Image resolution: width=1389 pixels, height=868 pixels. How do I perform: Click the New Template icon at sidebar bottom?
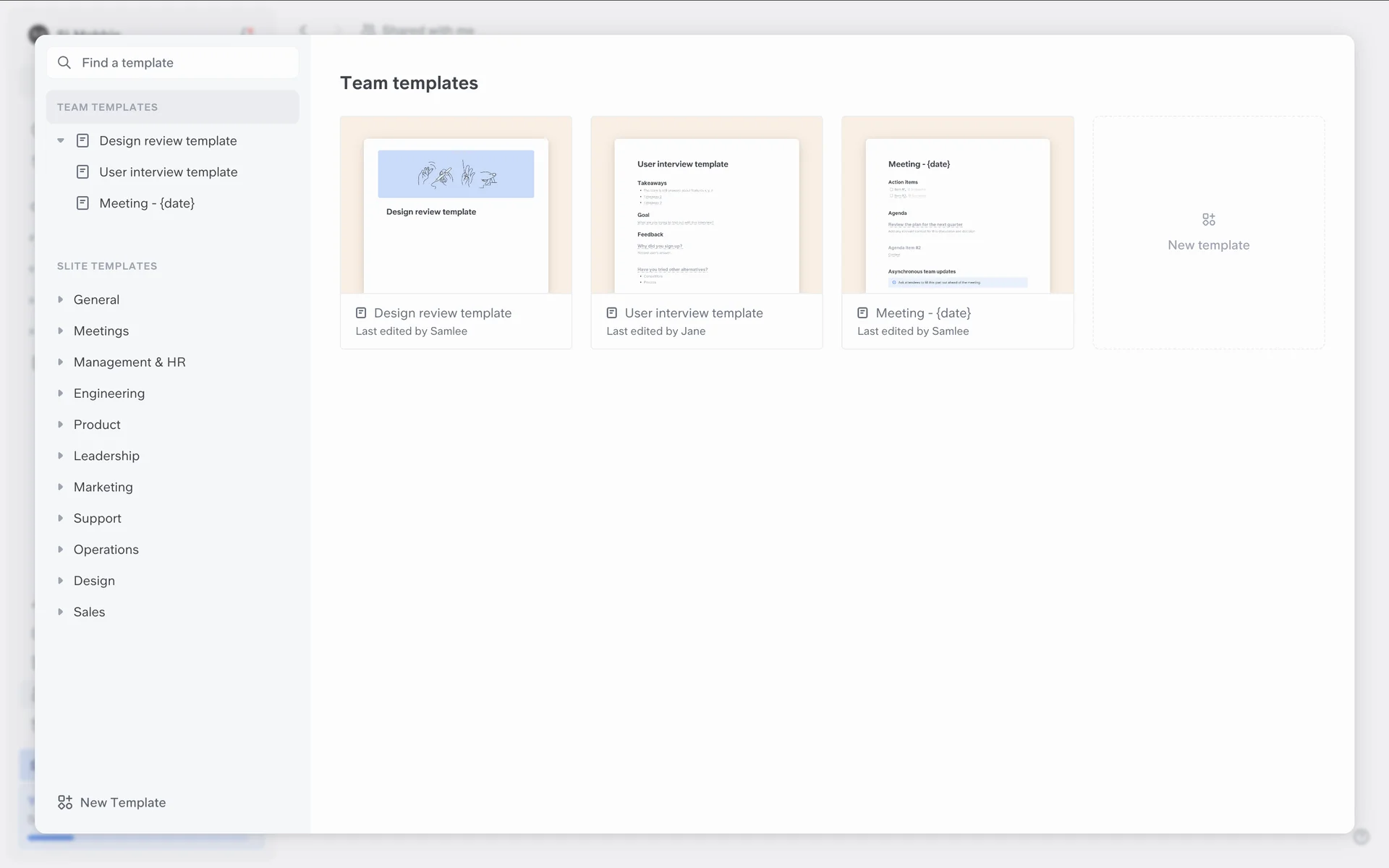click(x=65, y=802)
